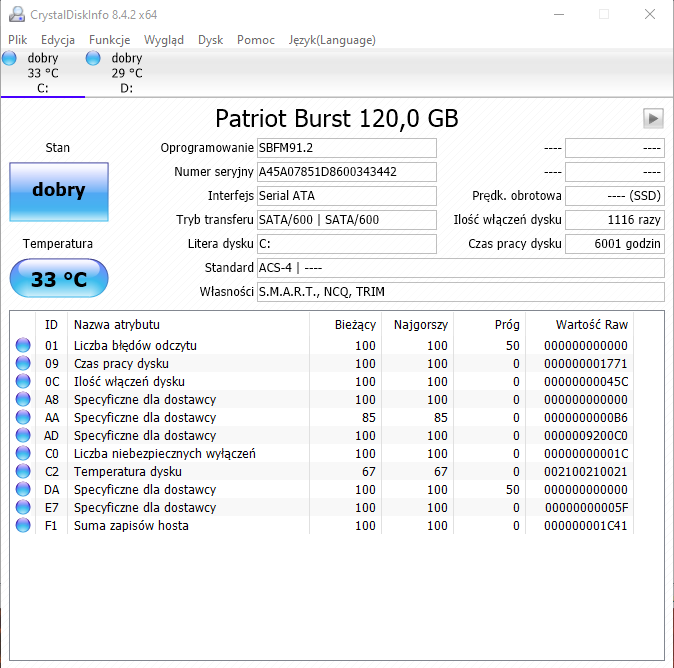The width and height of the screenshot is (674, 668).
Task: Switch to the C: drive tab
Action: coord(43,73)
